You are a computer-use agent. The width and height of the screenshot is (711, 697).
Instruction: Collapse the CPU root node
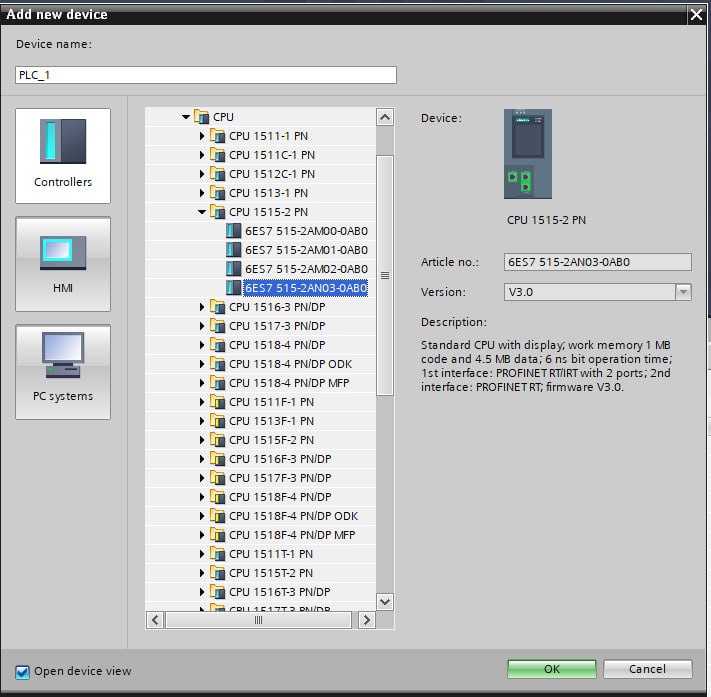(x=185, y=117)
